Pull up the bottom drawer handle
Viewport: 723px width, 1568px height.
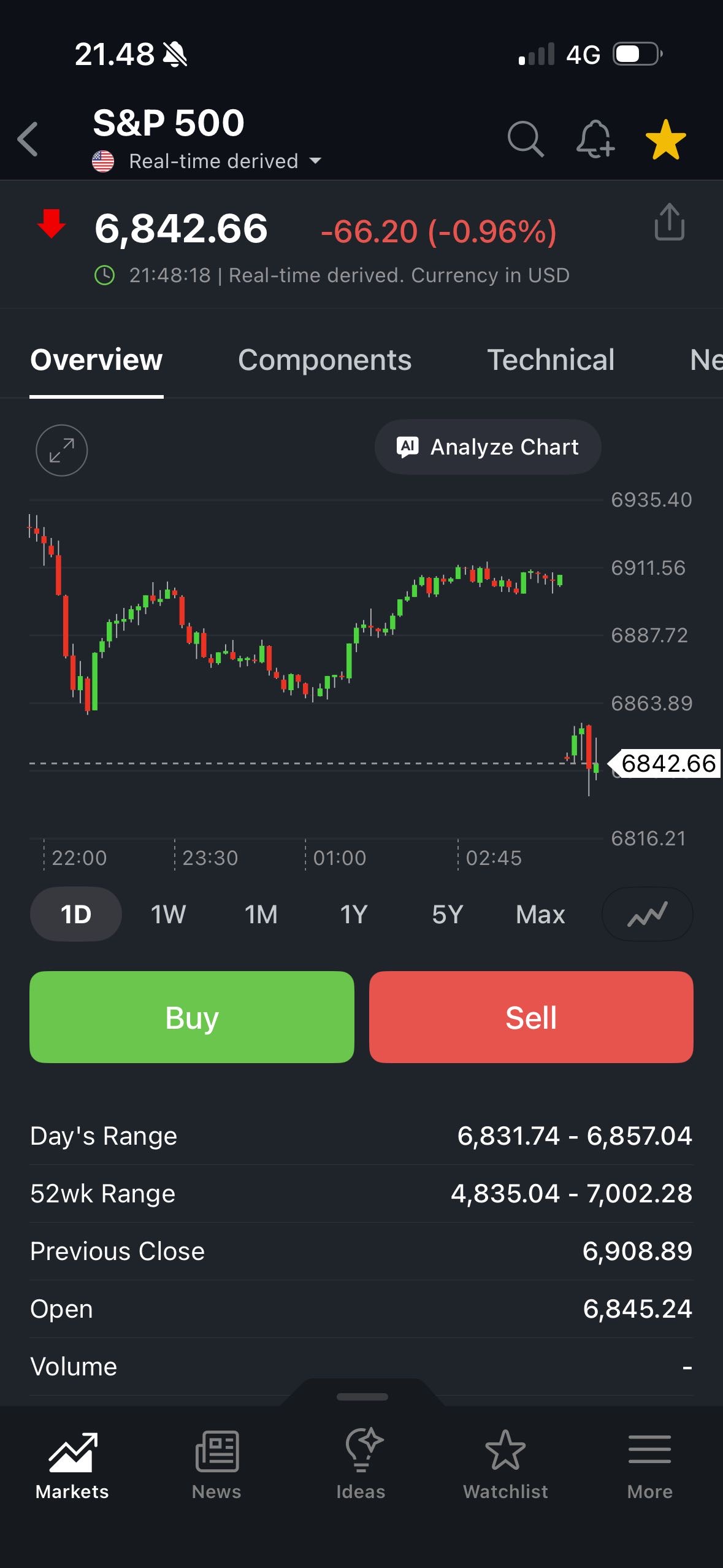(362, 1397)
